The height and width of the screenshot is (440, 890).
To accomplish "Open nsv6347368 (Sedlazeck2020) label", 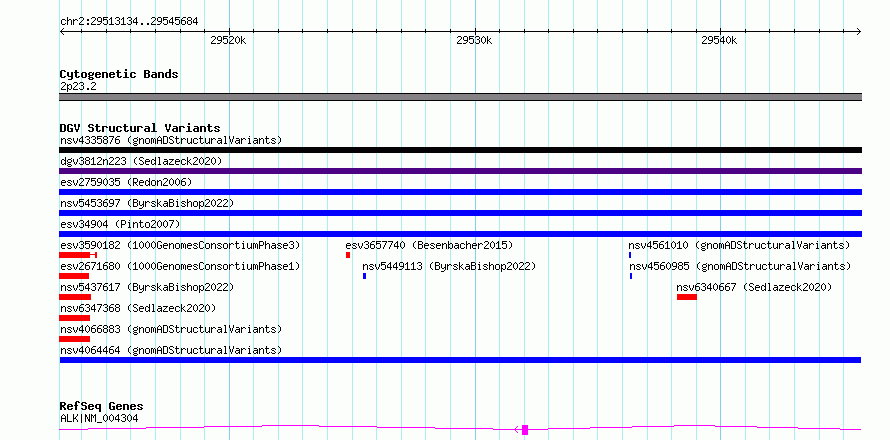I will click(x=138, y=308).
